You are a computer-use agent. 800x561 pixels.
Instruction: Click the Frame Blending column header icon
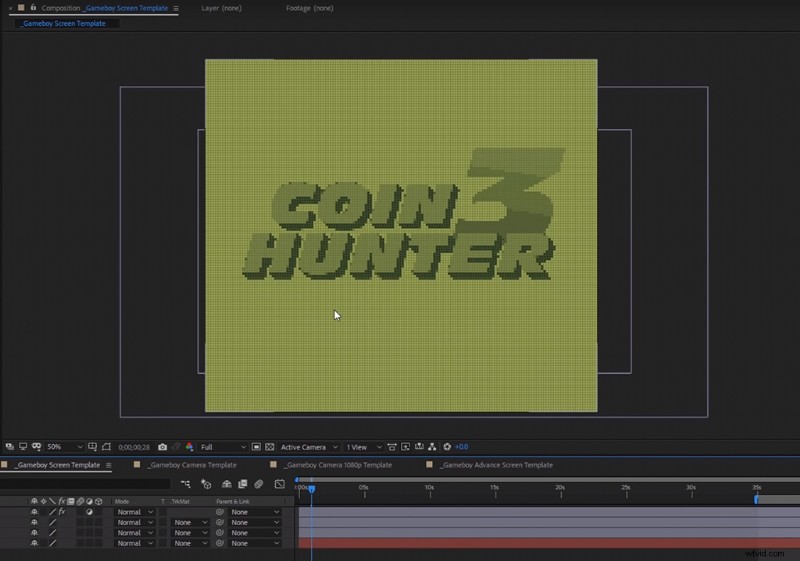click(x=71, y=501)
